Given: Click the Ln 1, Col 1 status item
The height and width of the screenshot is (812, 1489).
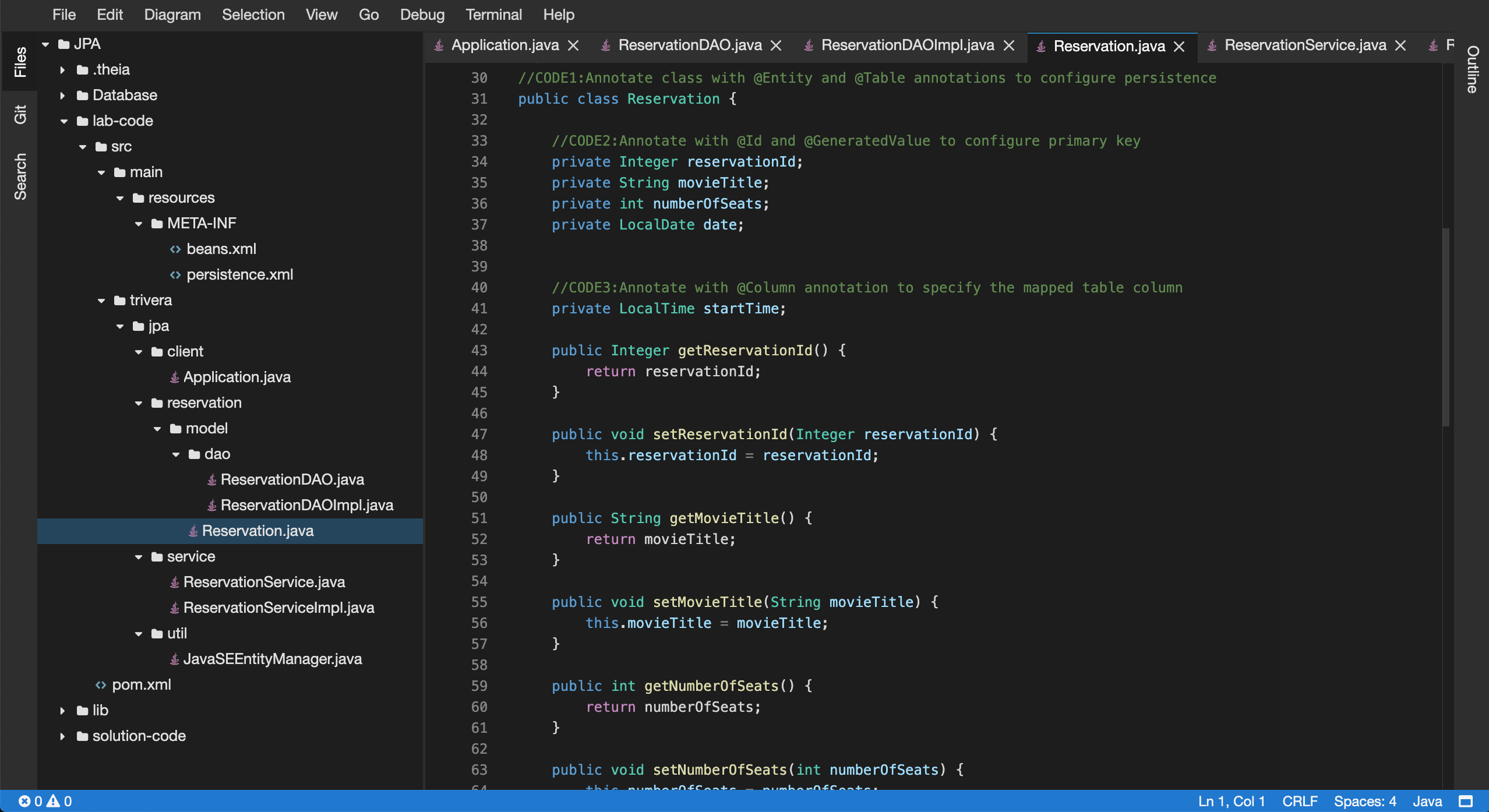Looking at the screenshot, I should [1232, 801].
